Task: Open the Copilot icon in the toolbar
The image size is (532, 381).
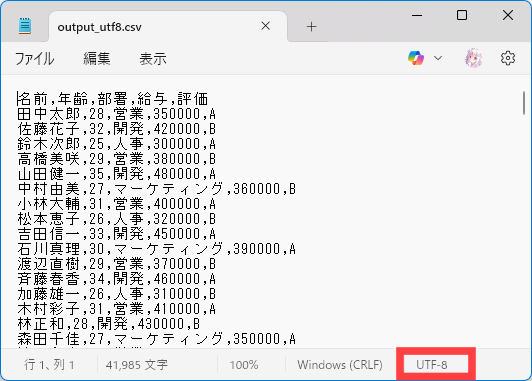Action: click(416, 58)
